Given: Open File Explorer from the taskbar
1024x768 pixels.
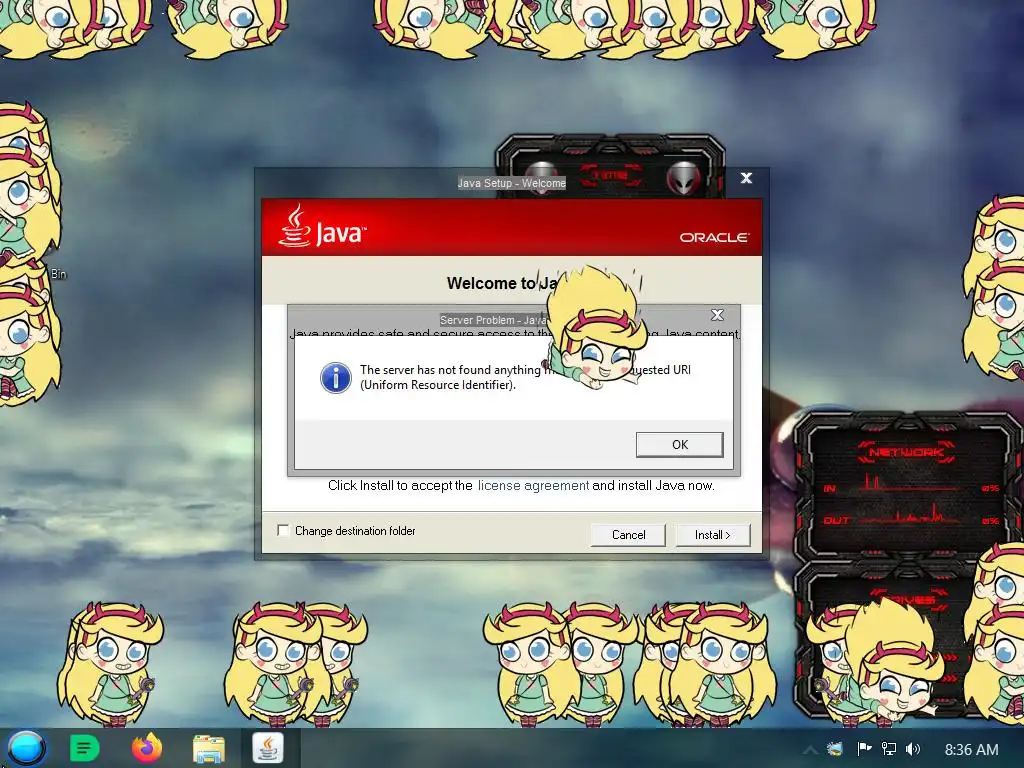Looking at the screenshot, I should tap(209, 748).
